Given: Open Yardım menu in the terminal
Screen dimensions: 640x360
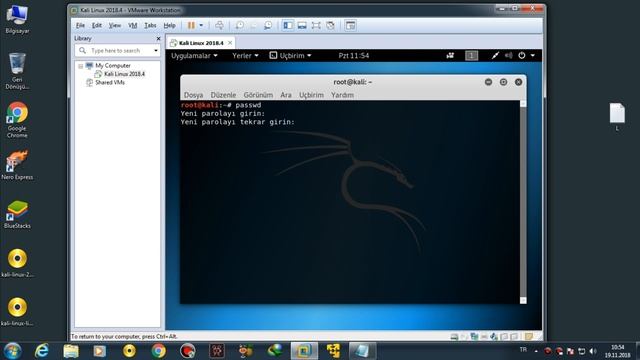Looking at the screenshot, I should pos(342,95).
